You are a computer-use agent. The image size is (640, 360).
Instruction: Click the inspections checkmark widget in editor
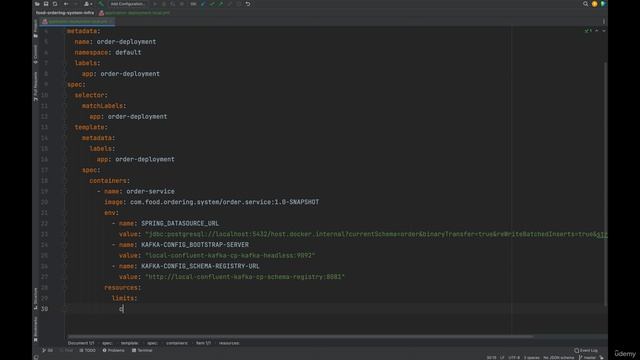(x=588, y=31)
